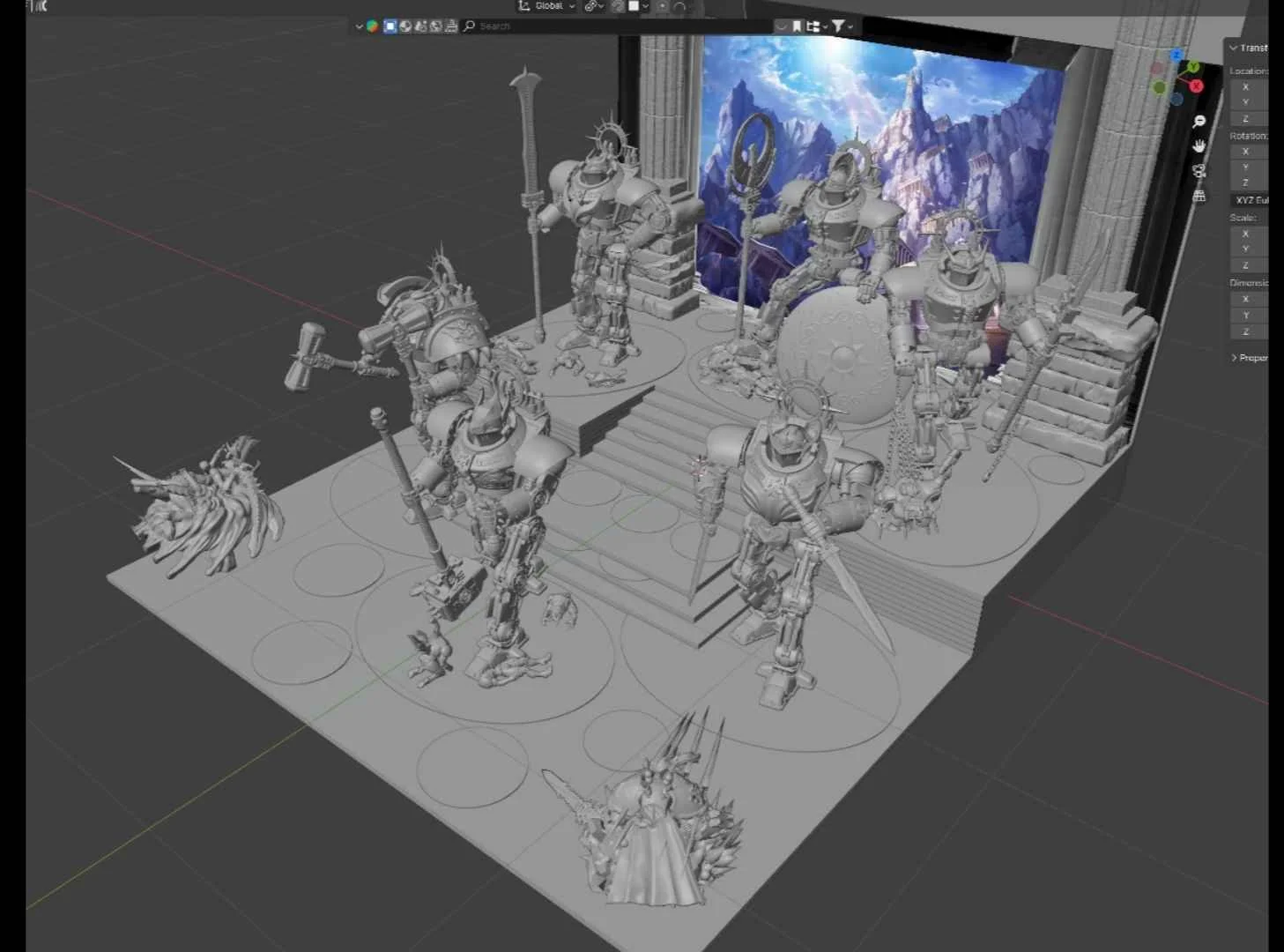Screen dimensions: 1284x952
Task: Click the search field in the header
Action: point(529,26)
